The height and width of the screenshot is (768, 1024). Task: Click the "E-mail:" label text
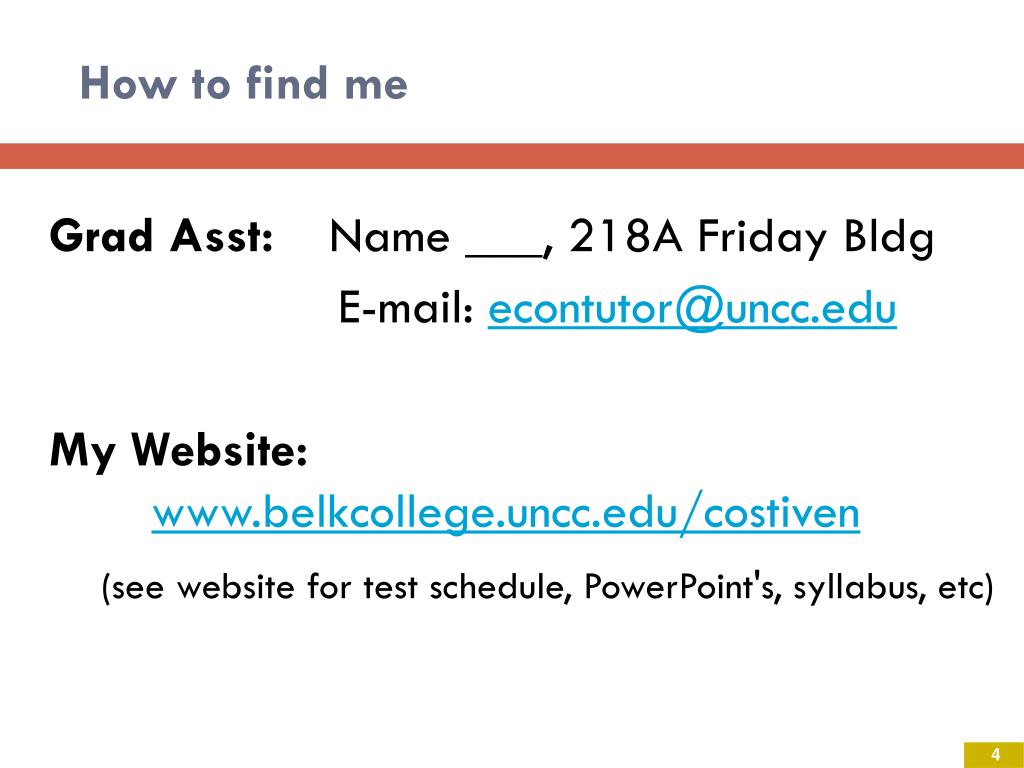click(406, 307)
